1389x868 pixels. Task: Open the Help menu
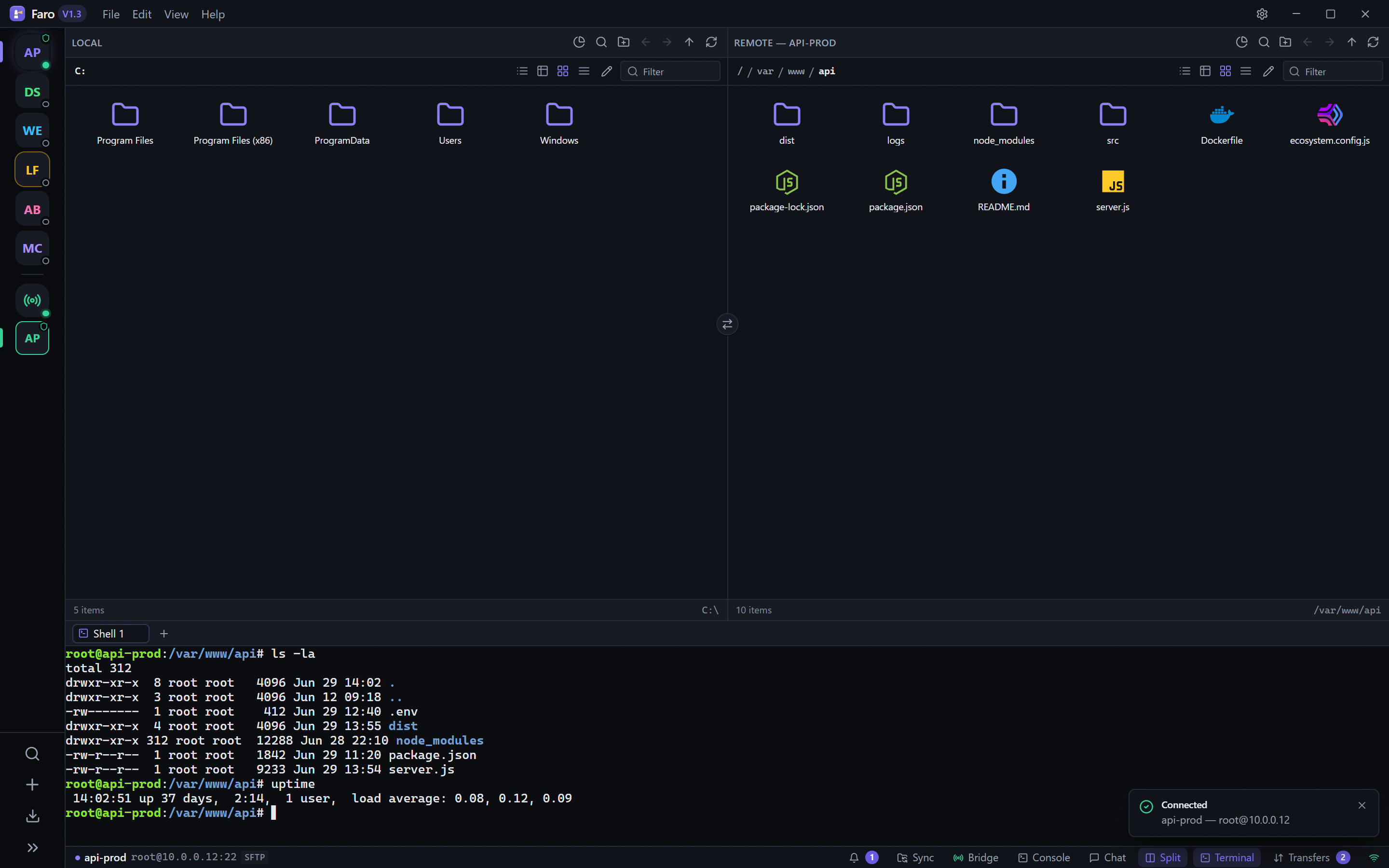click(213, 14)
